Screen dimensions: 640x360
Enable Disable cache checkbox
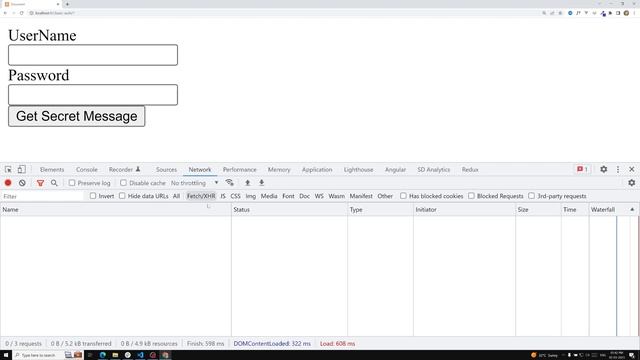(123, 183)
